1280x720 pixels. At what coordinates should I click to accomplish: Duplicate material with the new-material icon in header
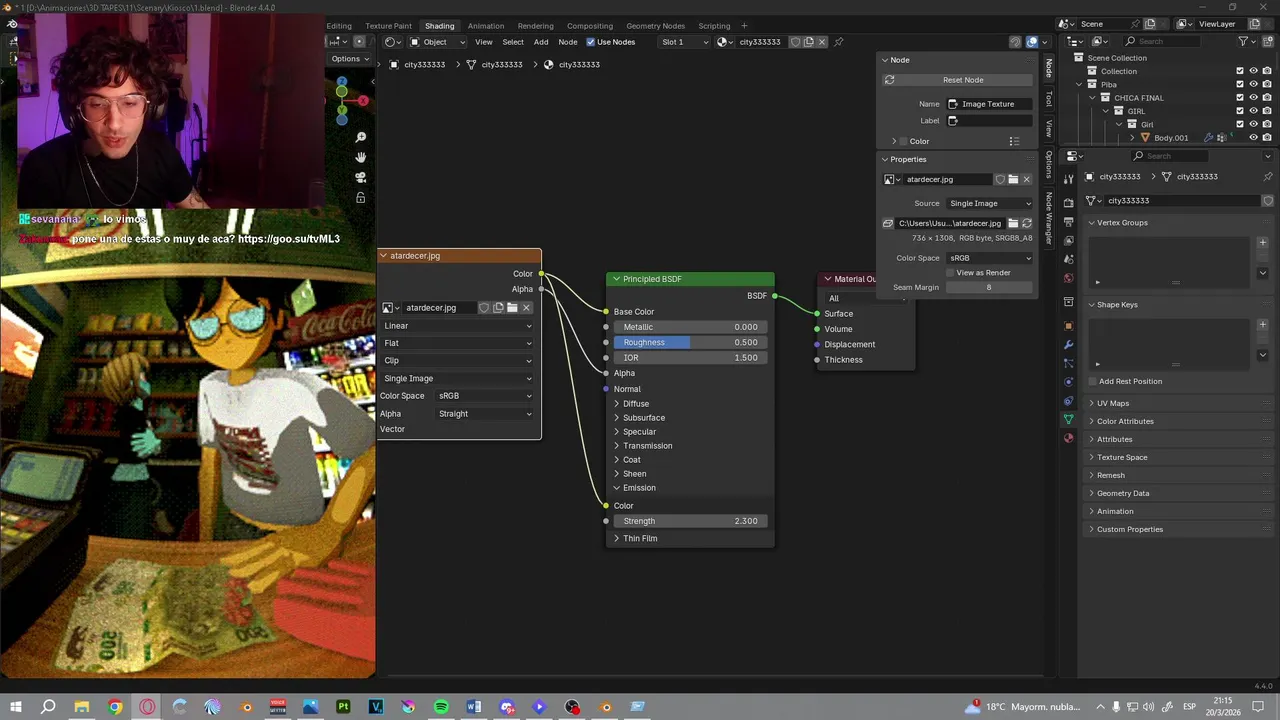(x=808, y=42)
